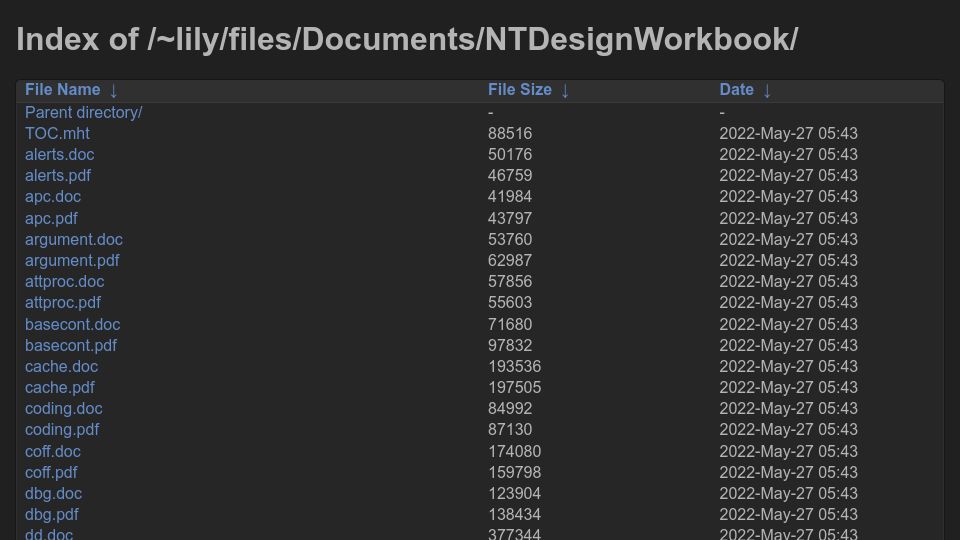
Task: Select file size 41984 of apc.doc
Action: 510,197
